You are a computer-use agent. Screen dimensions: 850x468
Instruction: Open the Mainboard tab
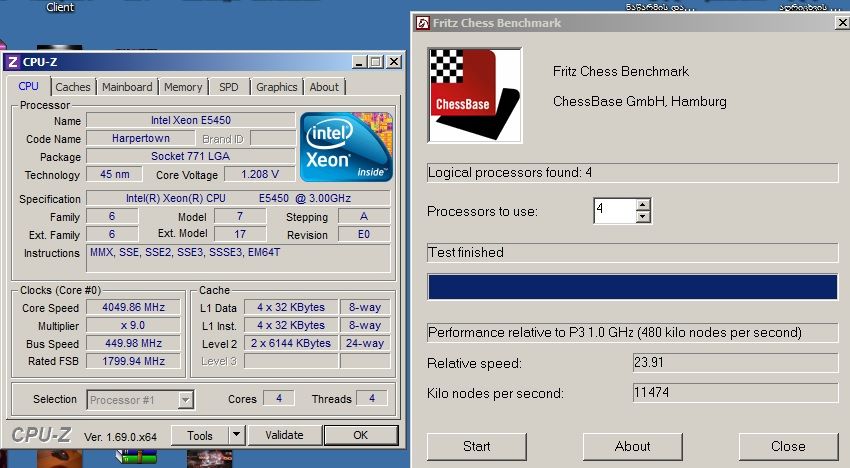[x=127, y=87]
